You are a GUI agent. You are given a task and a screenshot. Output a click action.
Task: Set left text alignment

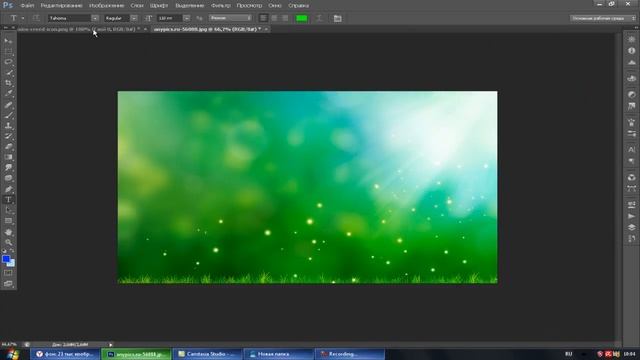(264, 18)
